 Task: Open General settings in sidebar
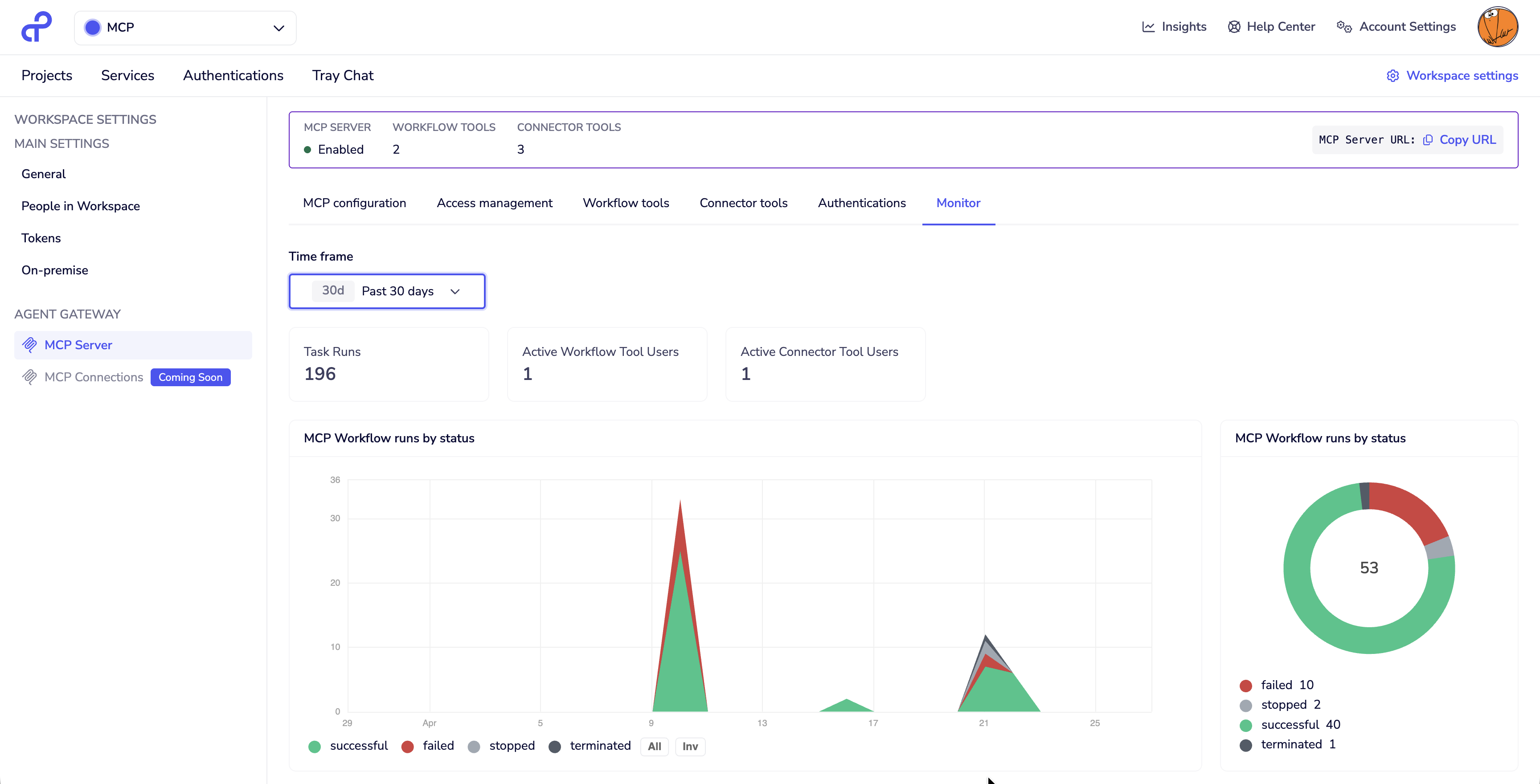click(44, 174)
